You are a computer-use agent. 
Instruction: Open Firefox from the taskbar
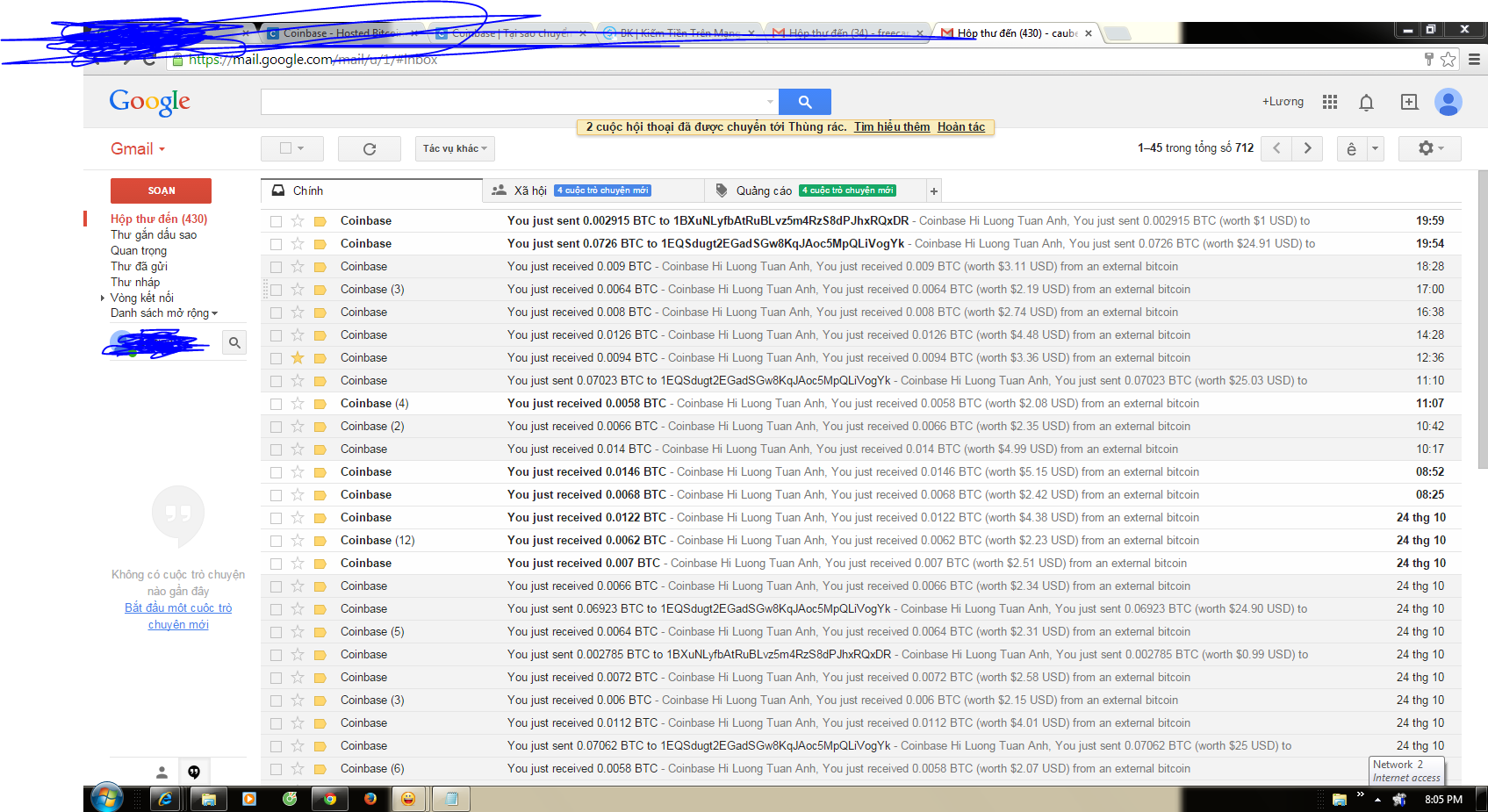tap(370, 799)
